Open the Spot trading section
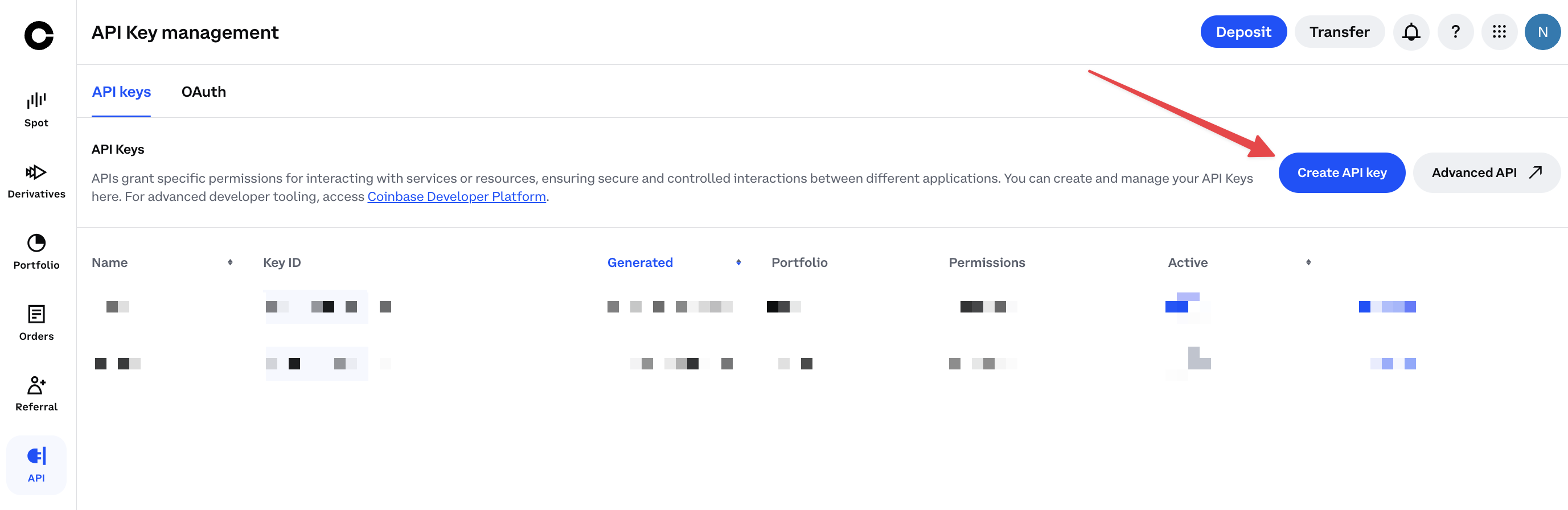This screenshot has height=510, width=1568. coord(36,109)
